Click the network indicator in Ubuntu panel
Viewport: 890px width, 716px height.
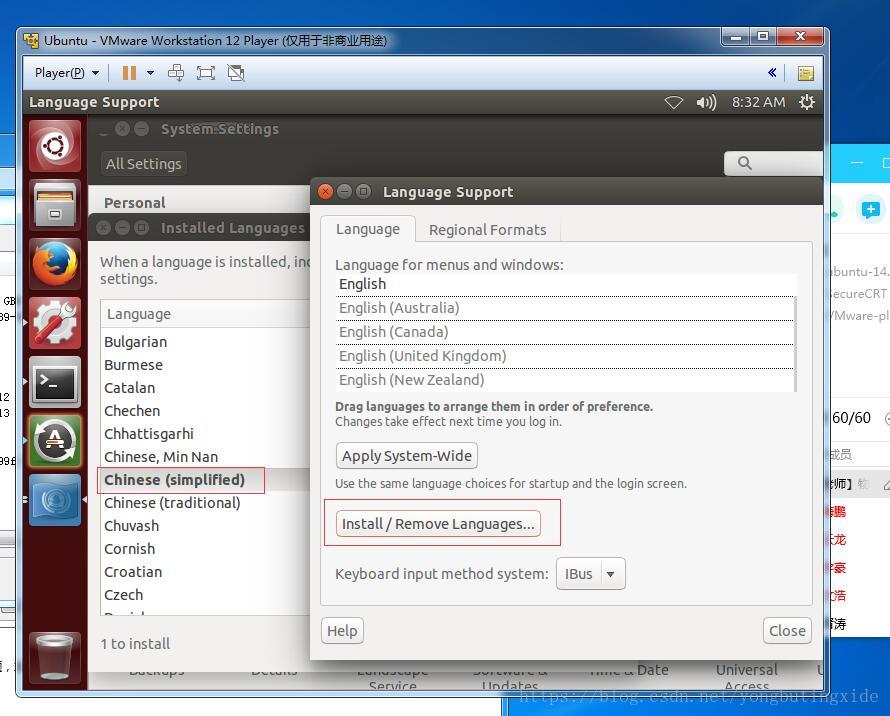tap(673, 102)
